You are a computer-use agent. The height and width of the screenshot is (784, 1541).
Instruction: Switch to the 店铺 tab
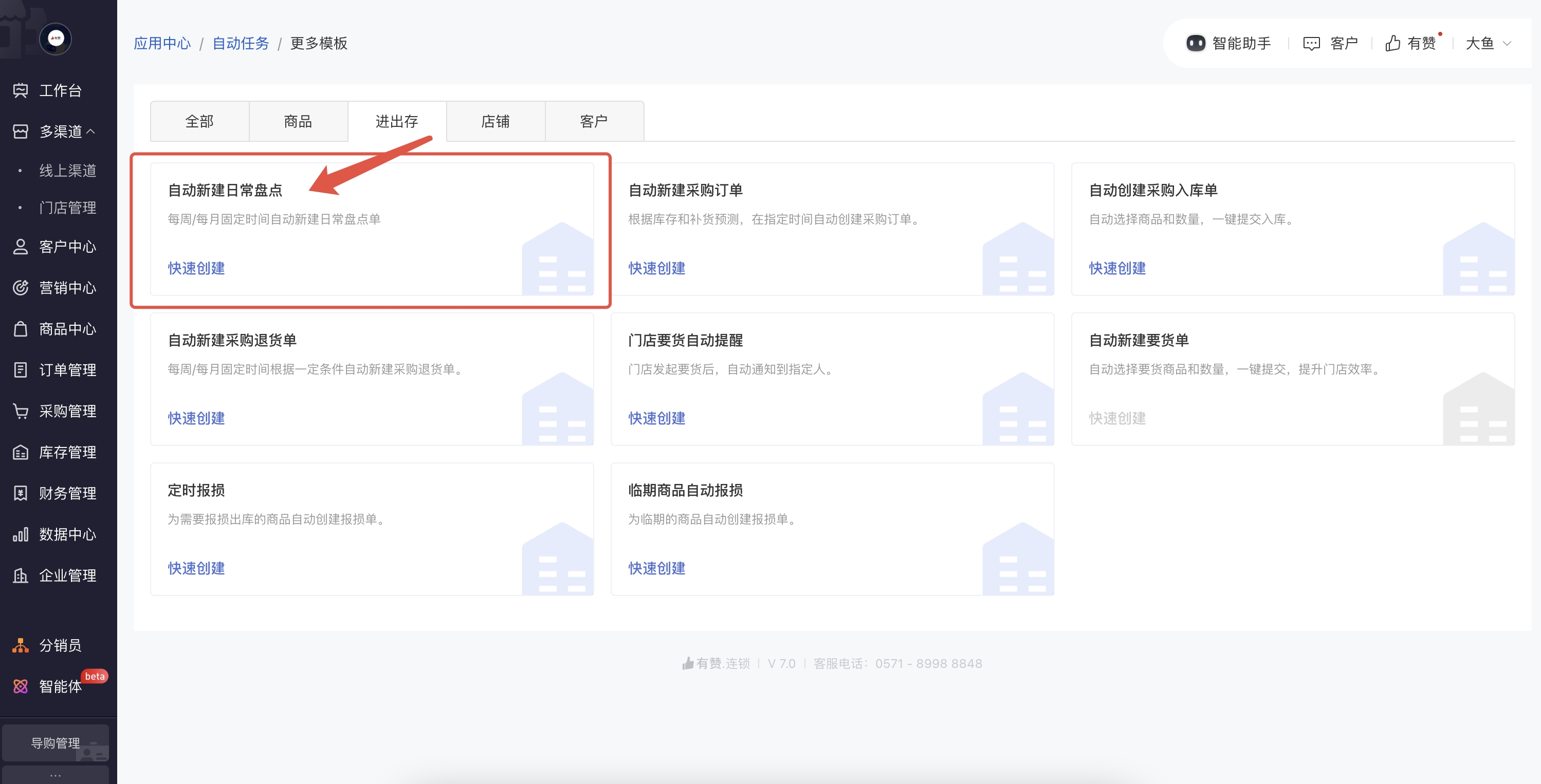coord(496,121)
